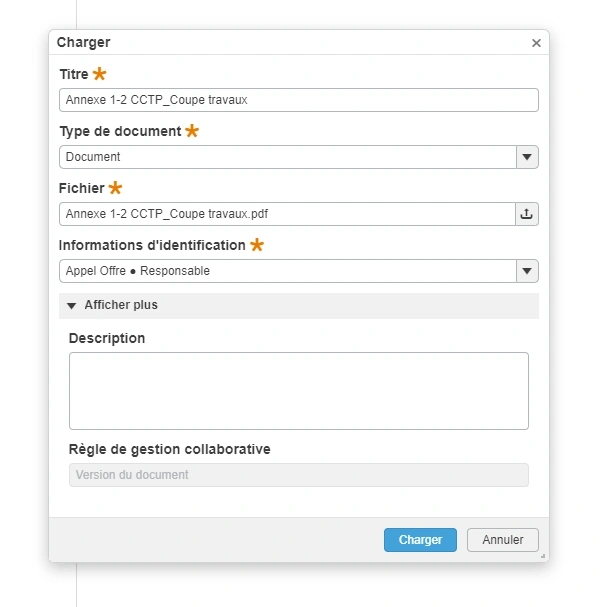Screen dimensions: 602x607
Task: Click the Type de document label
Action: coord(120,131)
